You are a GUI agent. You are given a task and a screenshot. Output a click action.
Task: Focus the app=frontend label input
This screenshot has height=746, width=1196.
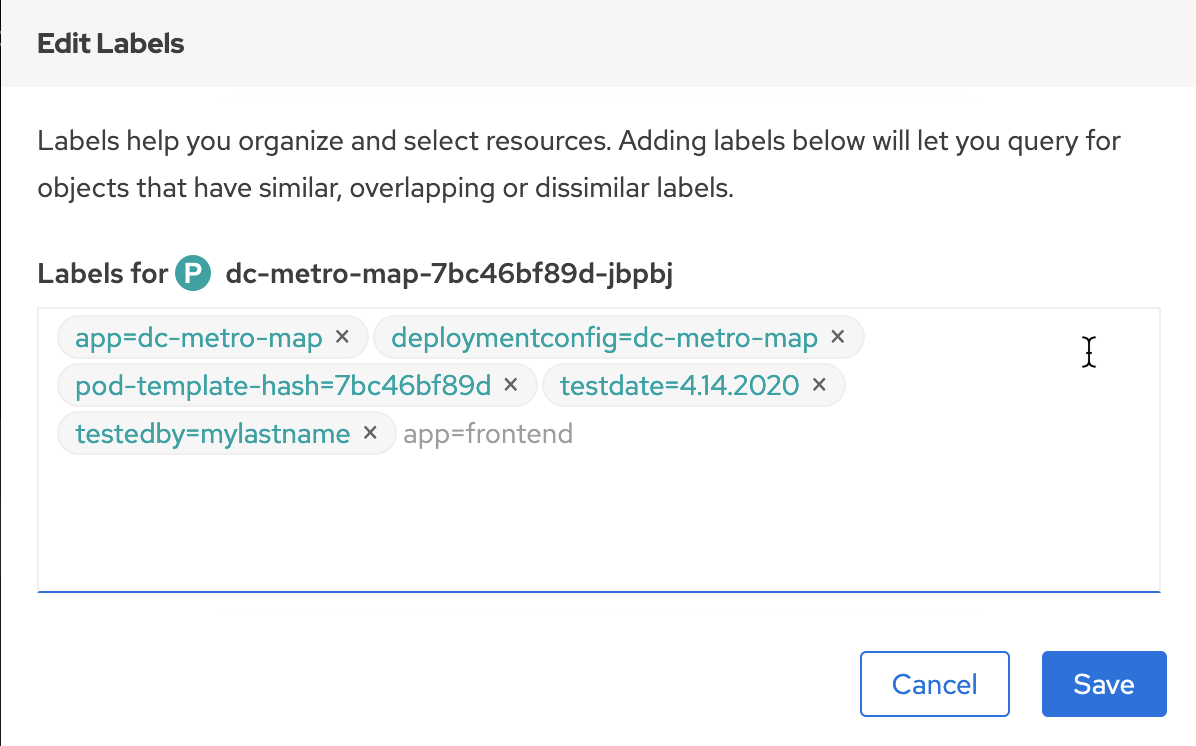click(488, 434)
